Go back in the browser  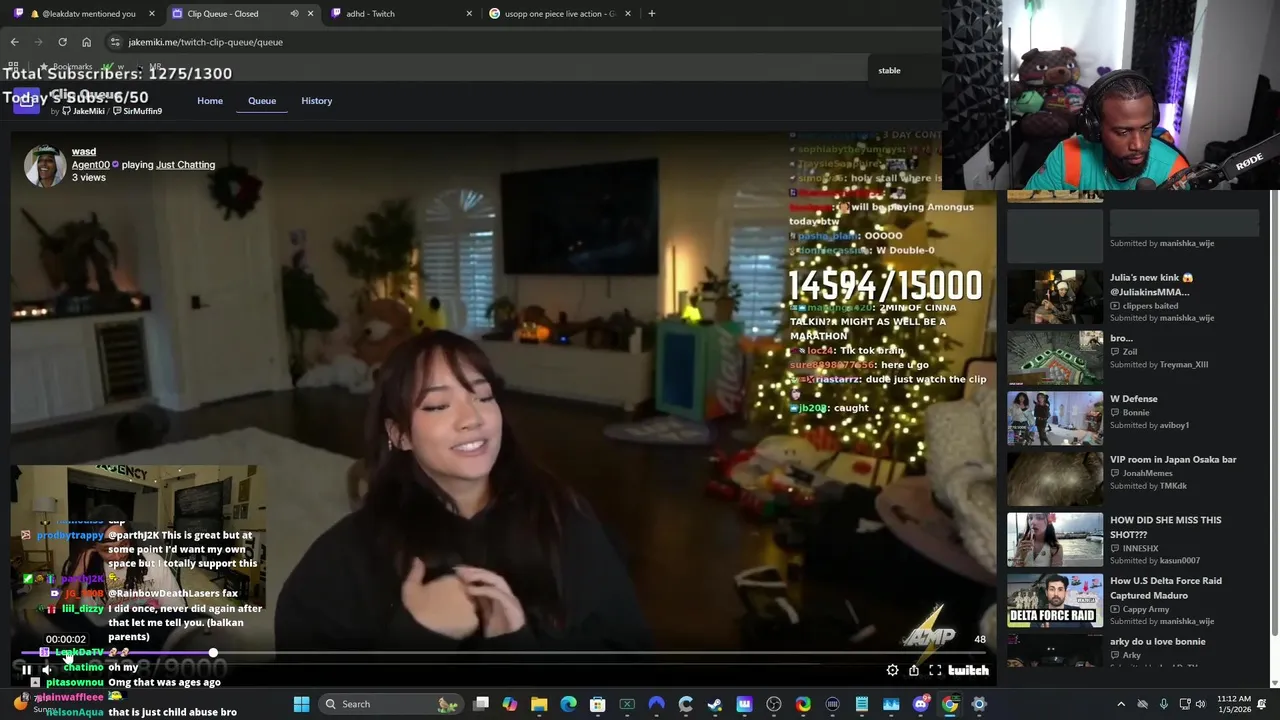[14, 42]
